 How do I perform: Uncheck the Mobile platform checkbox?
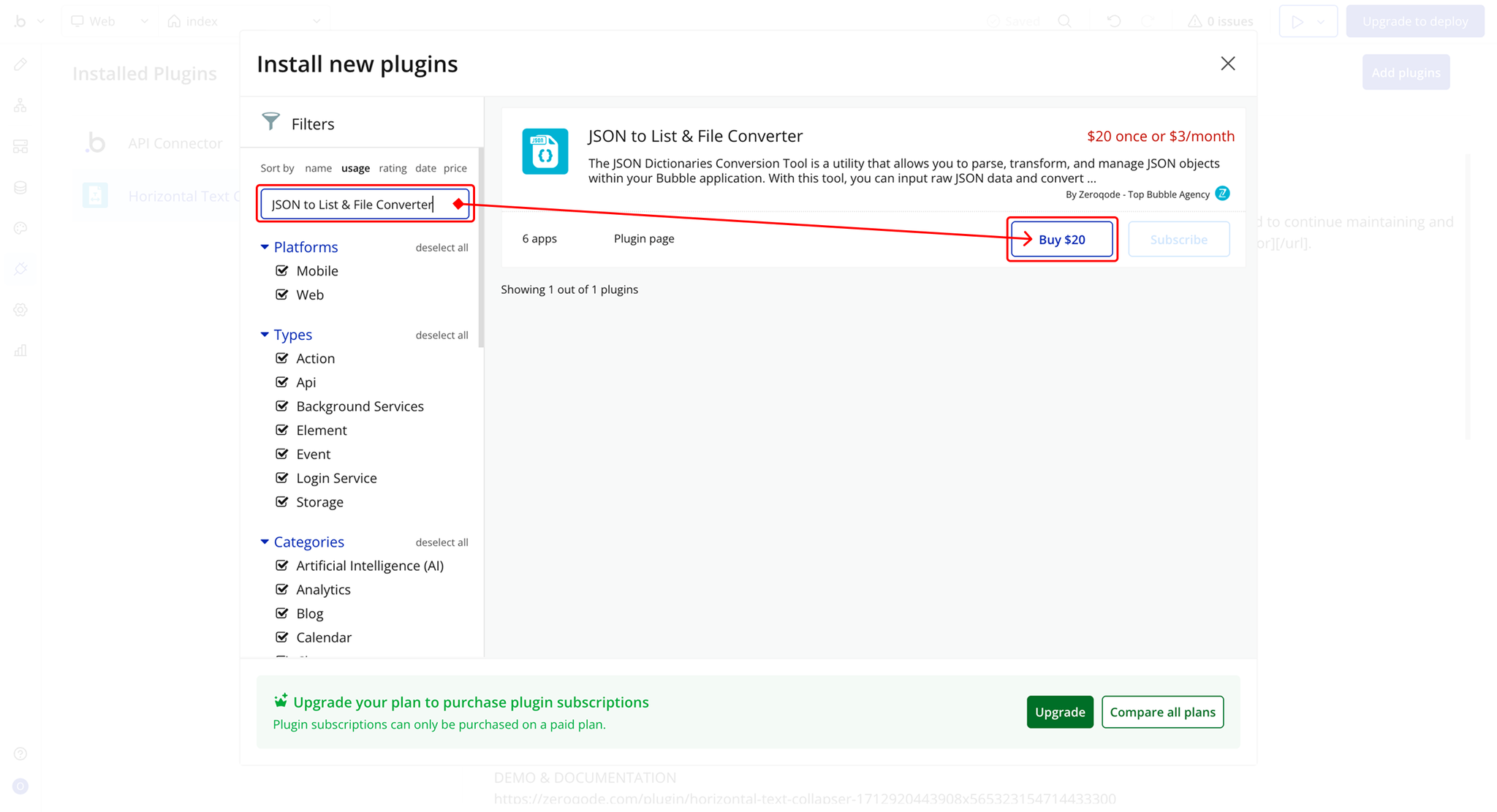[x=282, y=270]
